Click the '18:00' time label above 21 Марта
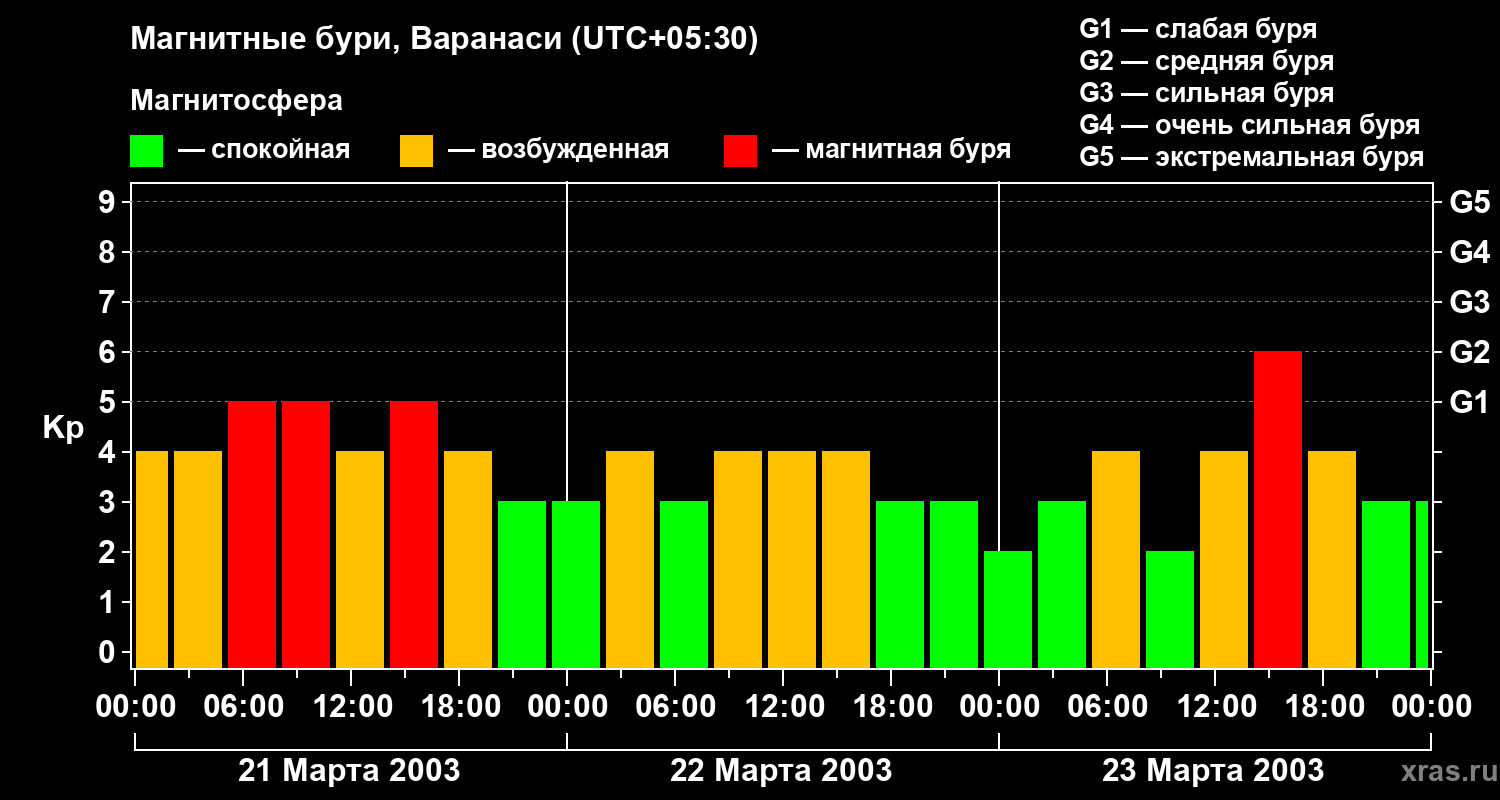 (459, 706)
